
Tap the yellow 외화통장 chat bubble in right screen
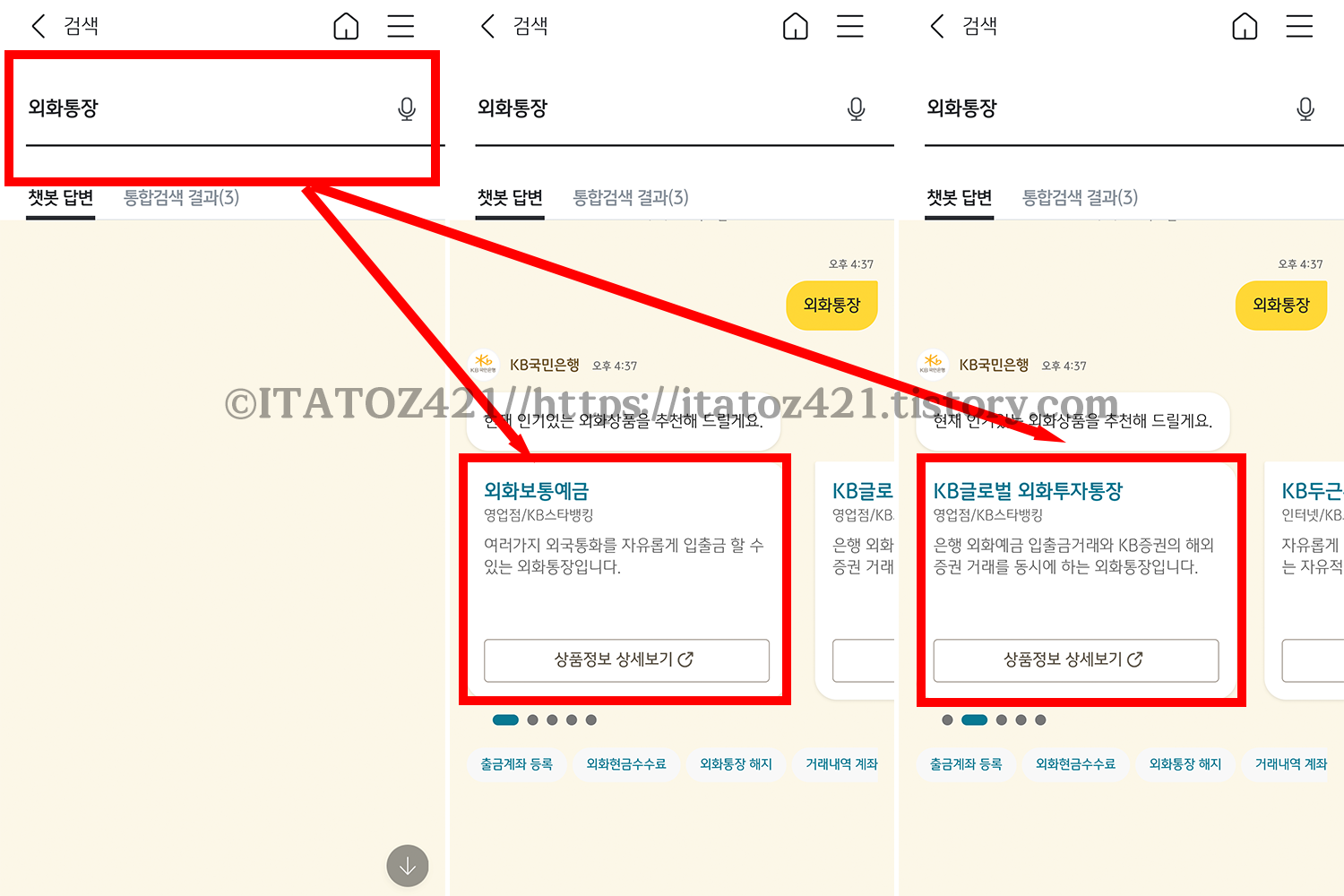(1281, 306)
